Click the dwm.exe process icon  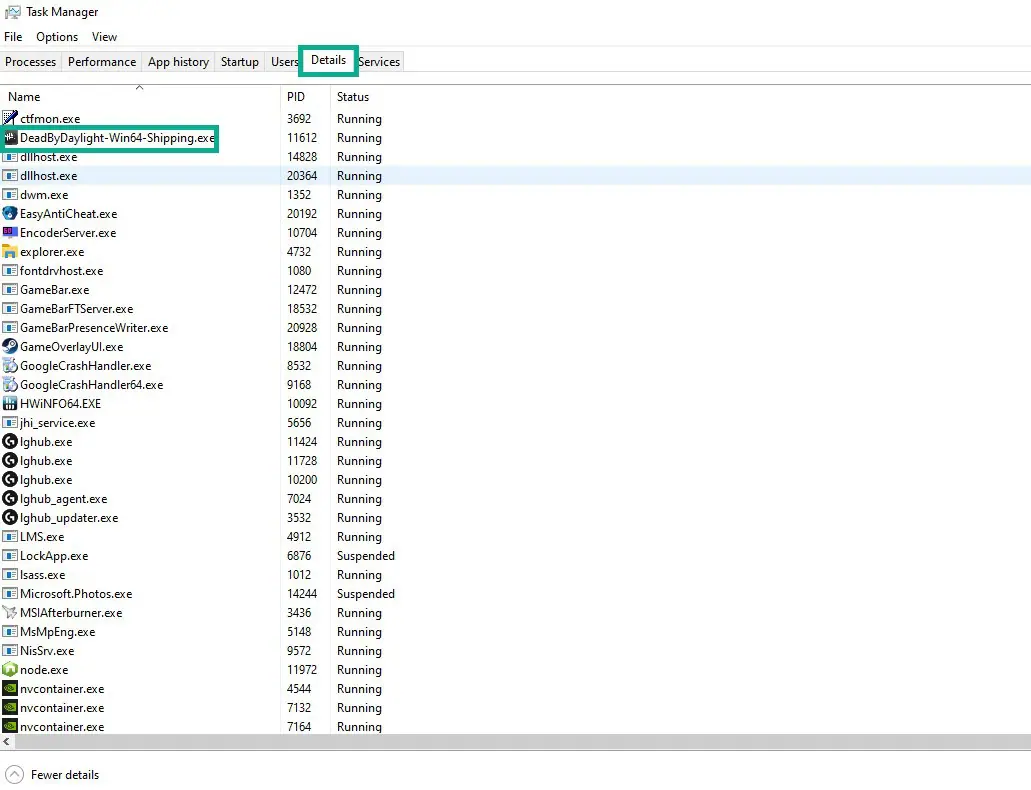[10, 195]
